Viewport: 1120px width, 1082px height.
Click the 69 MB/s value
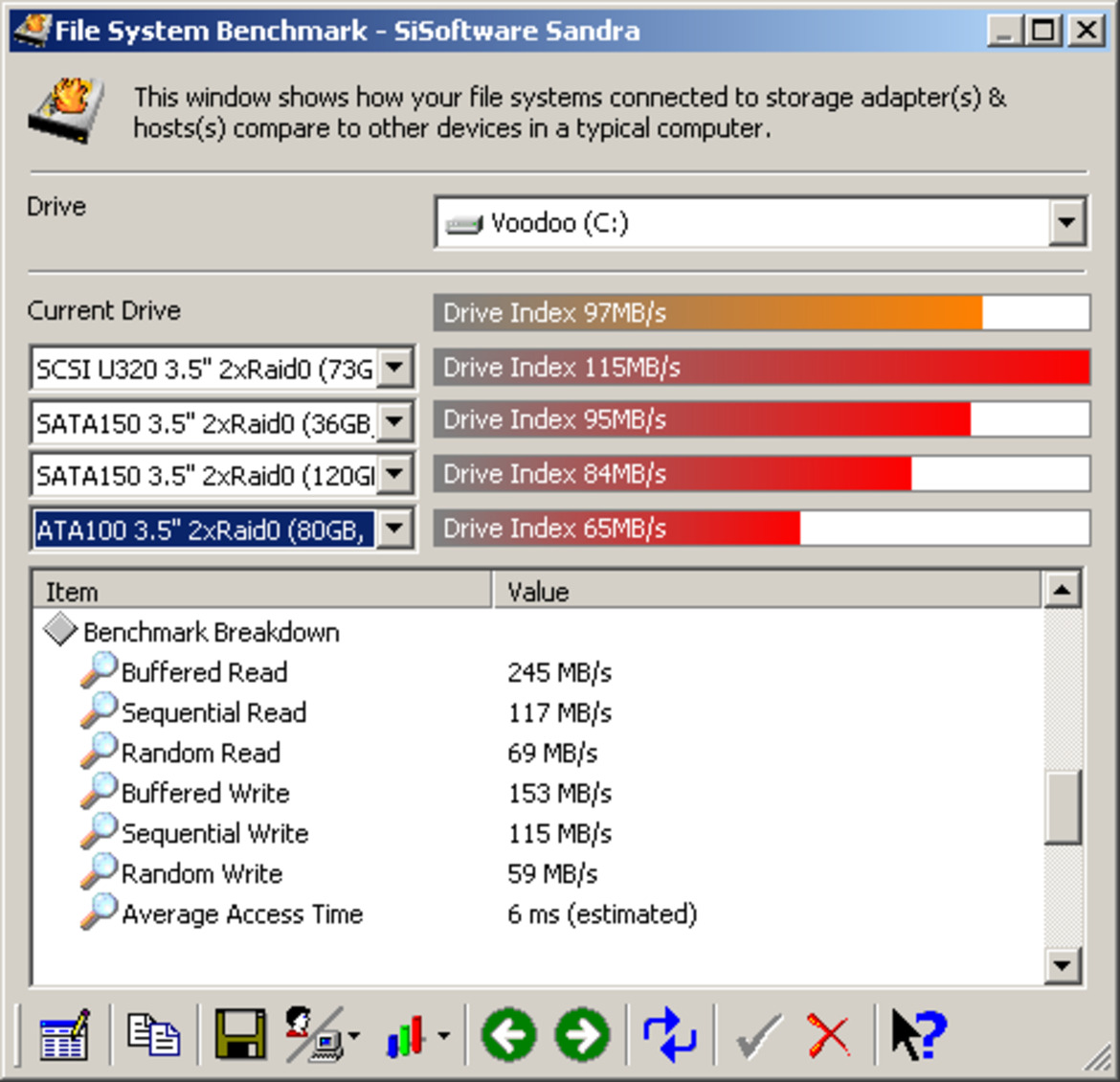coord(552,753)
